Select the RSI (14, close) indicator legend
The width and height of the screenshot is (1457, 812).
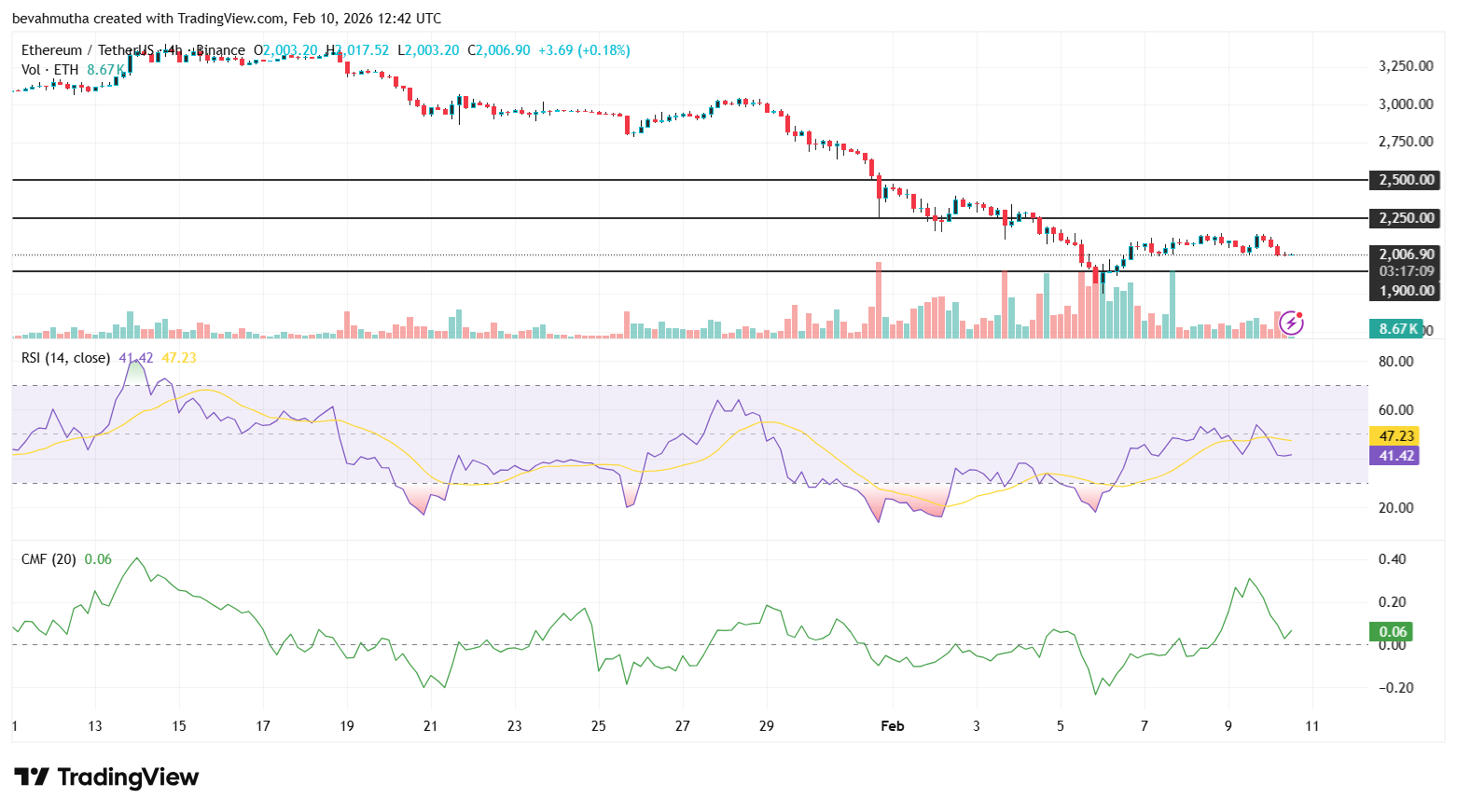coord(67,358)
